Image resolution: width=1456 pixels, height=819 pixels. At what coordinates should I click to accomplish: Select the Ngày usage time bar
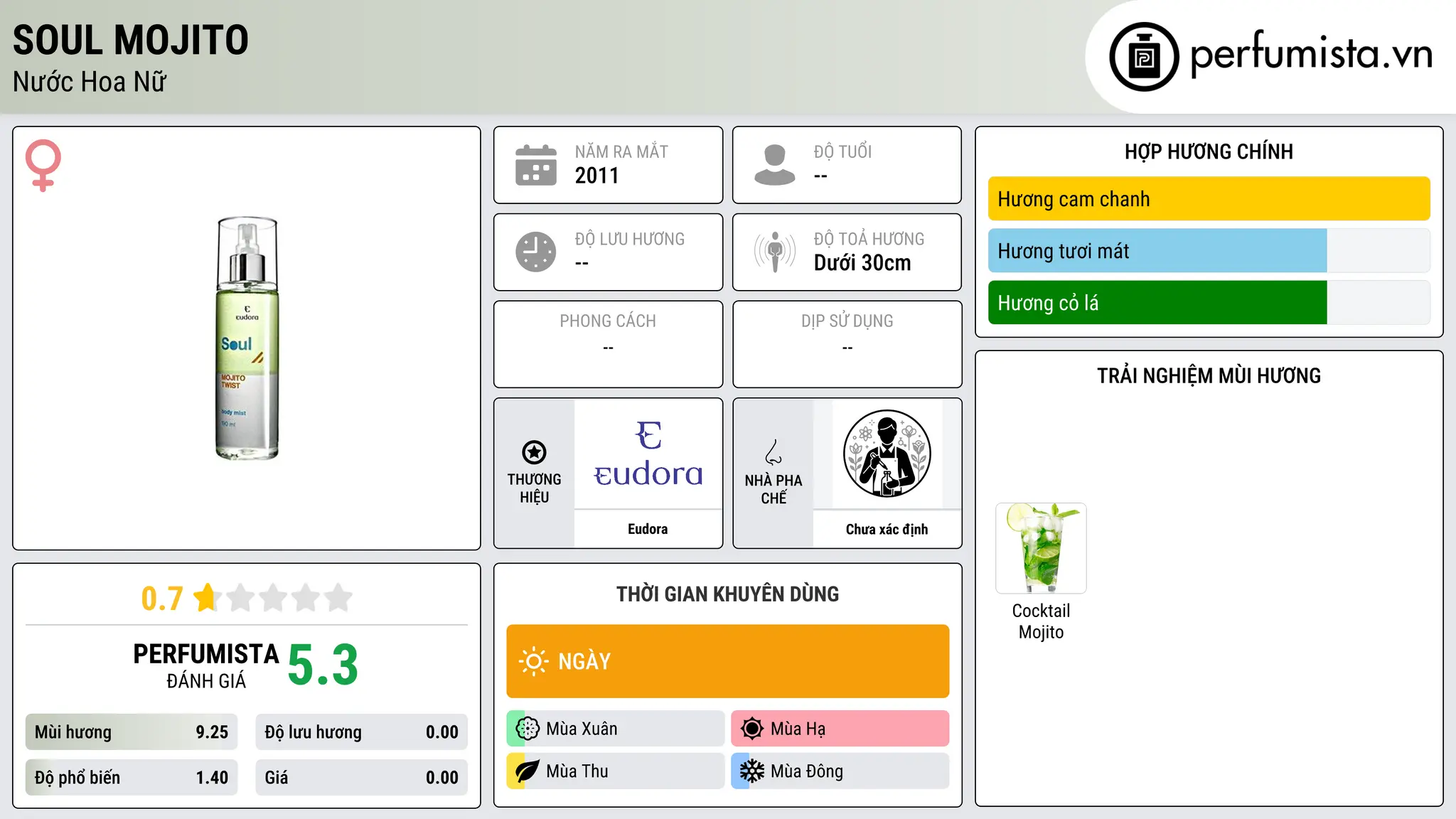tap(728, 661)
